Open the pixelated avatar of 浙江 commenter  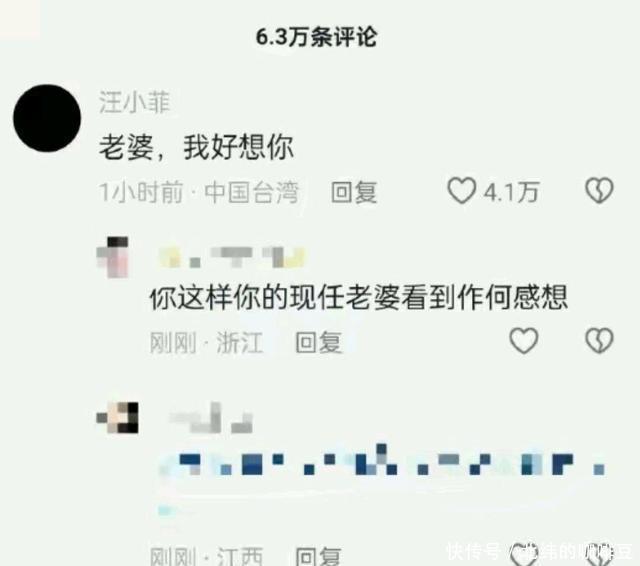[x=113, y=257]
